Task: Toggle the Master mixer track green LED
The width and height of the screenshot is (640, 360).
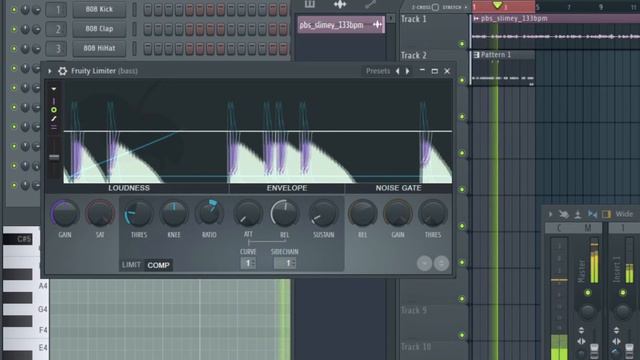Action: pos(588,293)
